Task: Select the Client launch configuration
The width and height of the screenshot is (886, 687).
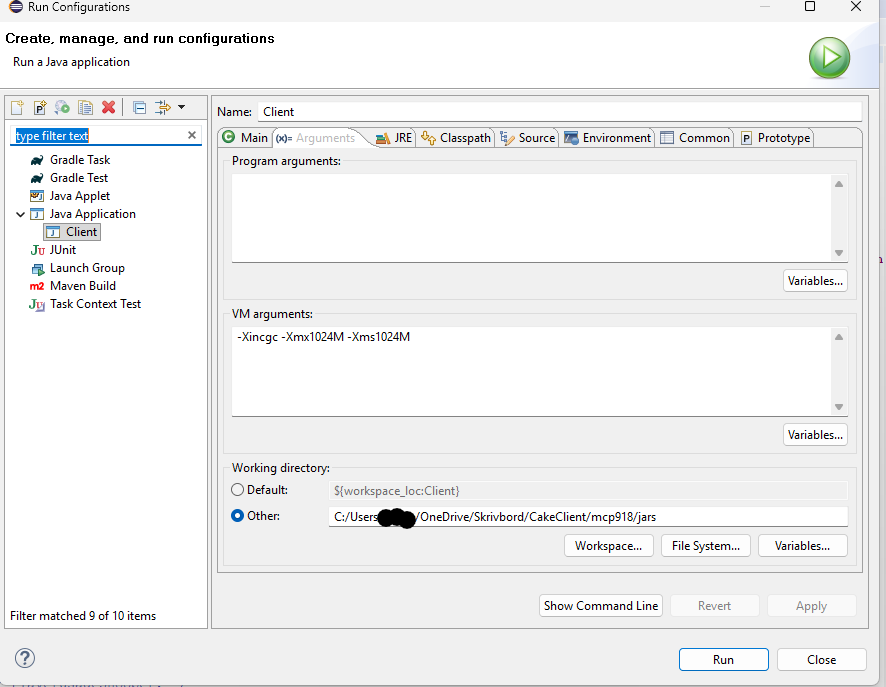Action: coord(72,232)
